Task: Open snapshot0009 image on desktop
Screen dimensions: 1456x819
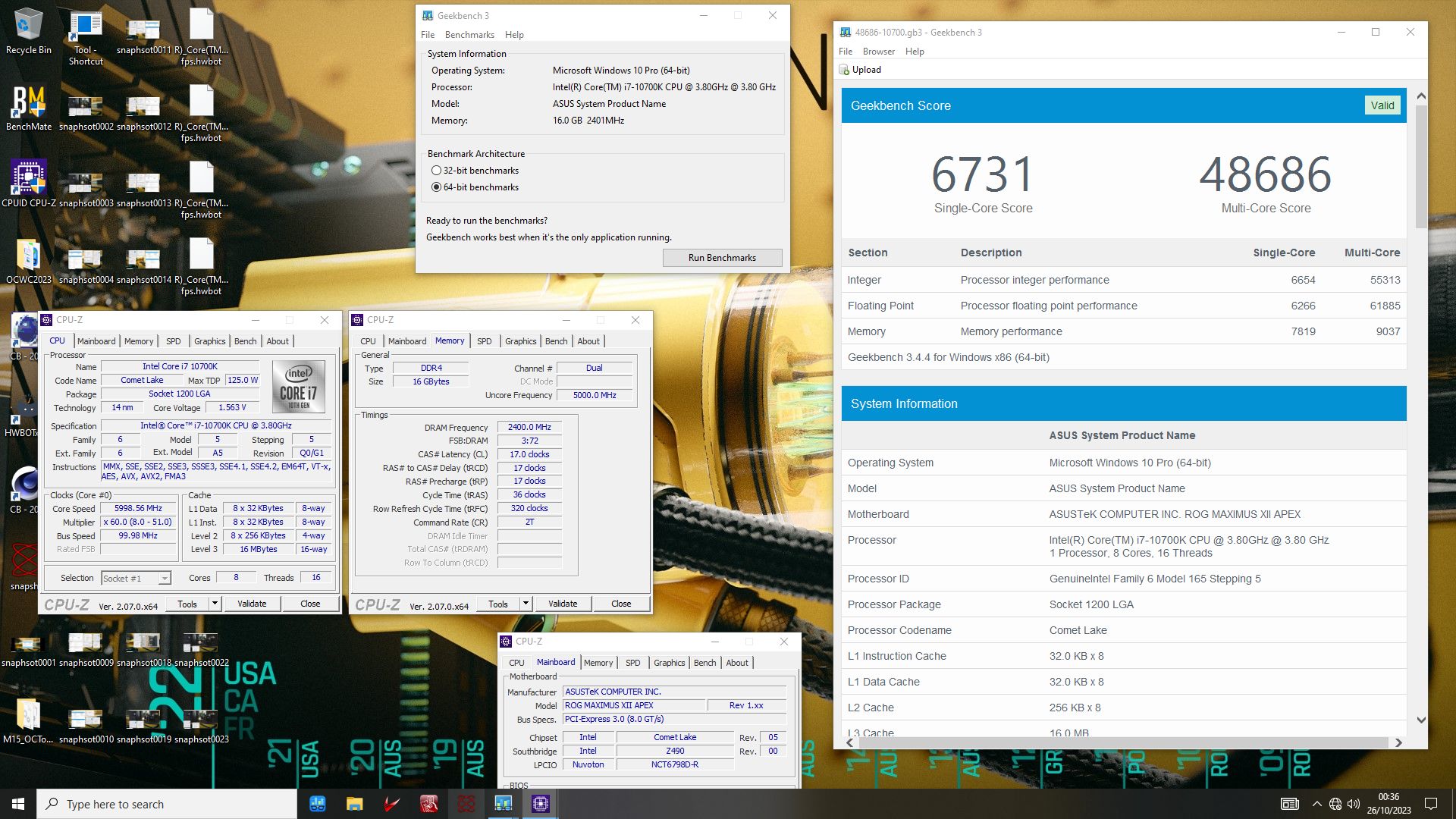Action: coord(86,649)
